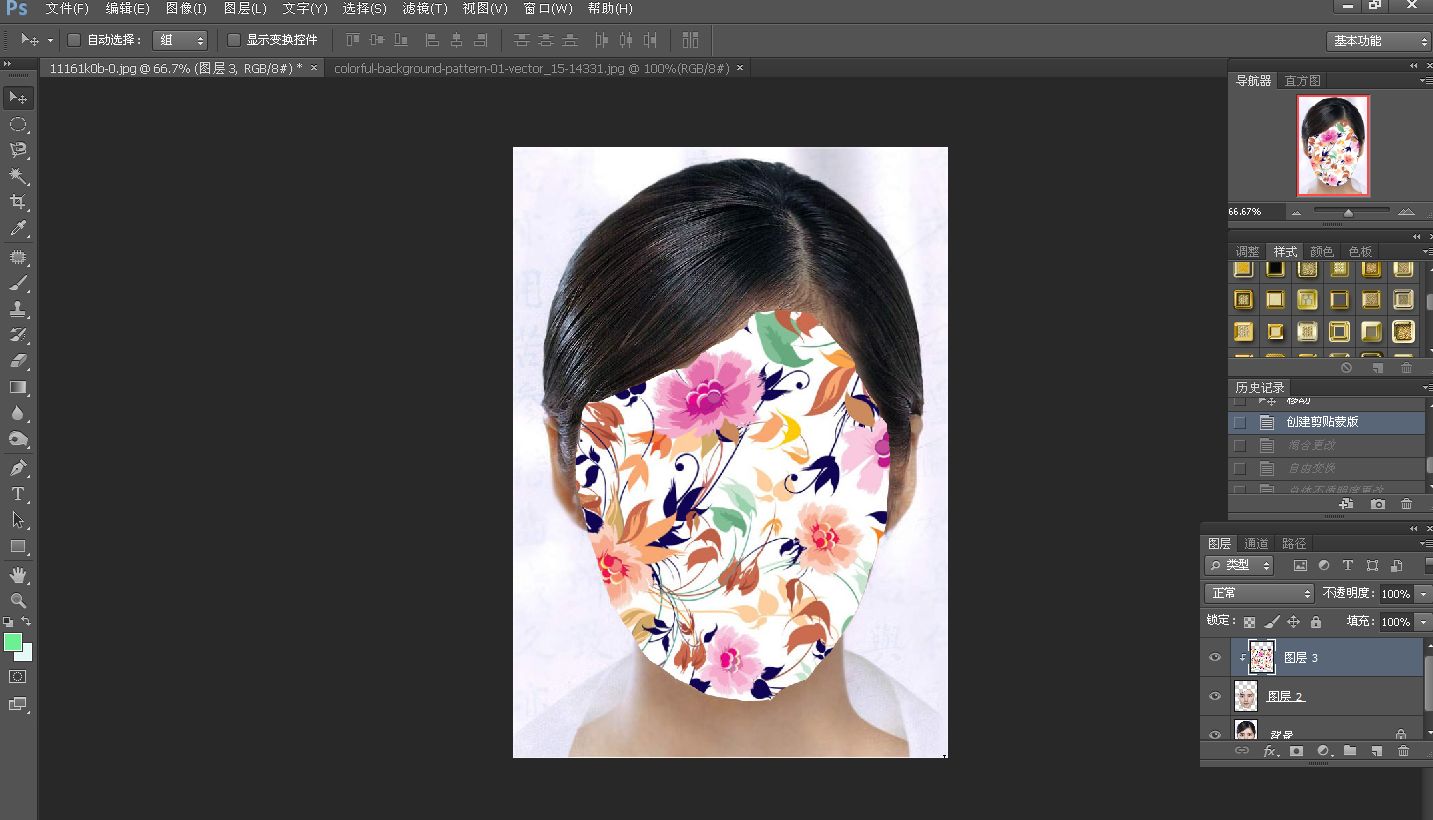Click the delete layer trash icon
Image resolution: width=1433 pixels, height=820 pixels.
1403,751
